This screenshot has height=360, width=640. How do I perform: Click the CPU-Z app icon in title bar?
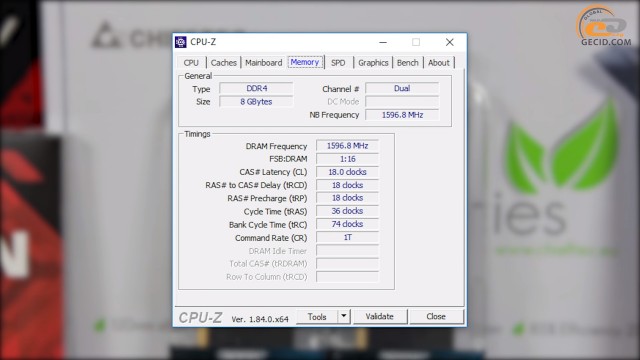[x=181, y=42]
